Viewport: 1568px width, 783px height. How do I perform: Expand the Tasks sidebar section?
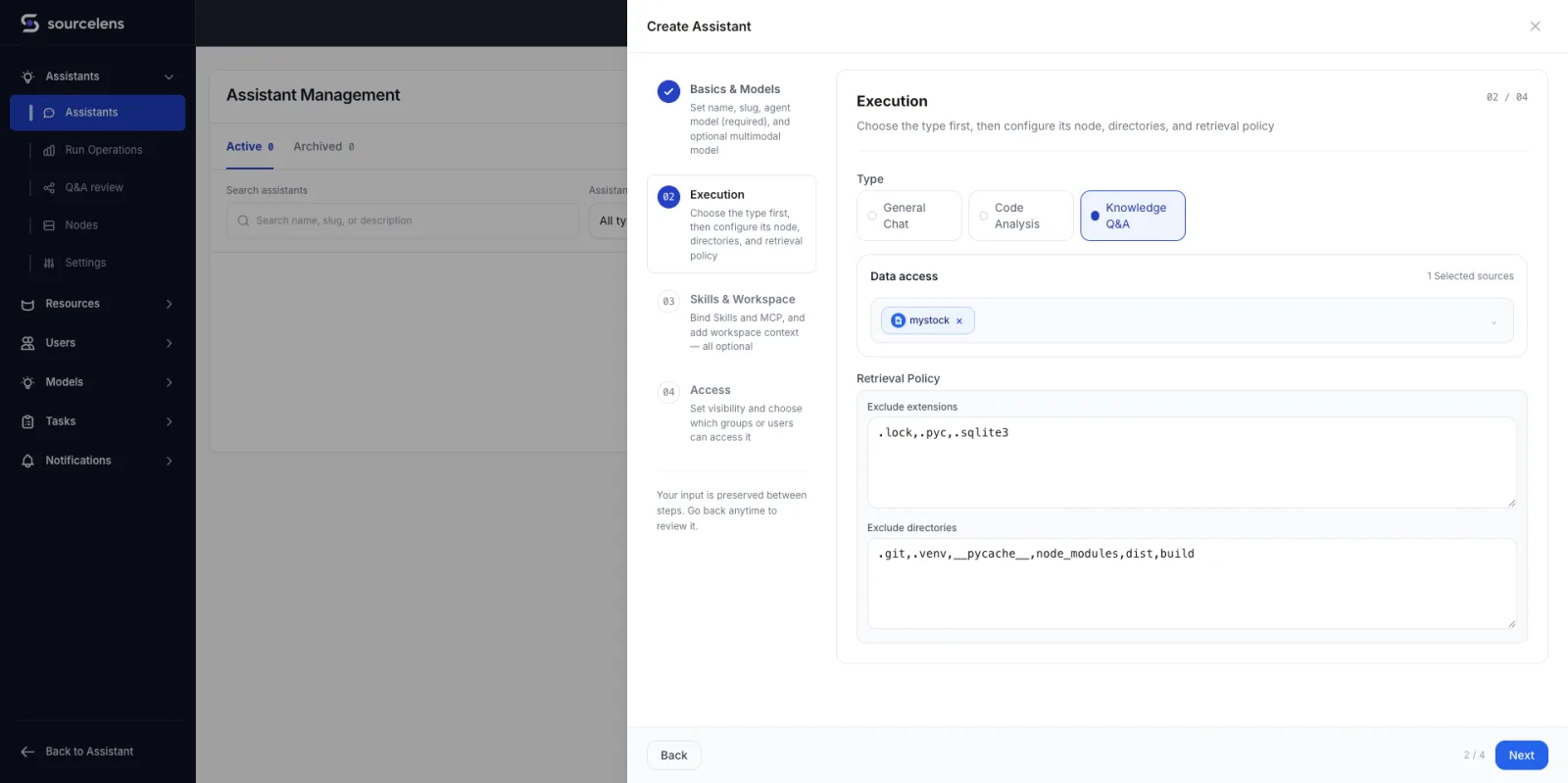pyautogui.click(x=169, y=421)
